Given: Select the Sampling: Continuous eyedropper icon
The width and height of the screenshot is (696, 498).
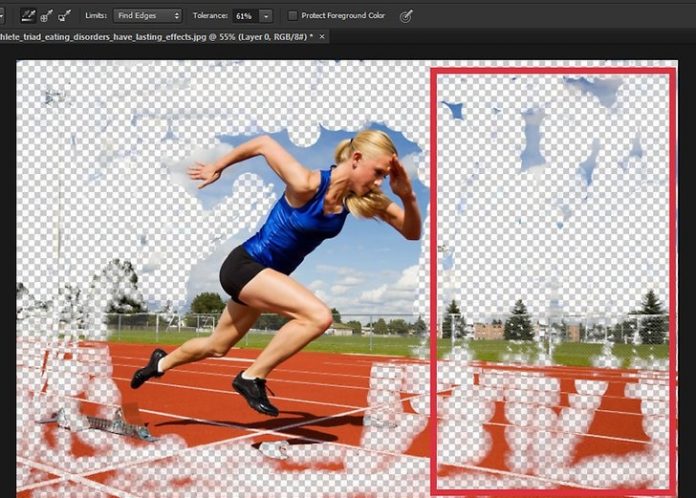Looking at the screenshot, I should (28, 16).
